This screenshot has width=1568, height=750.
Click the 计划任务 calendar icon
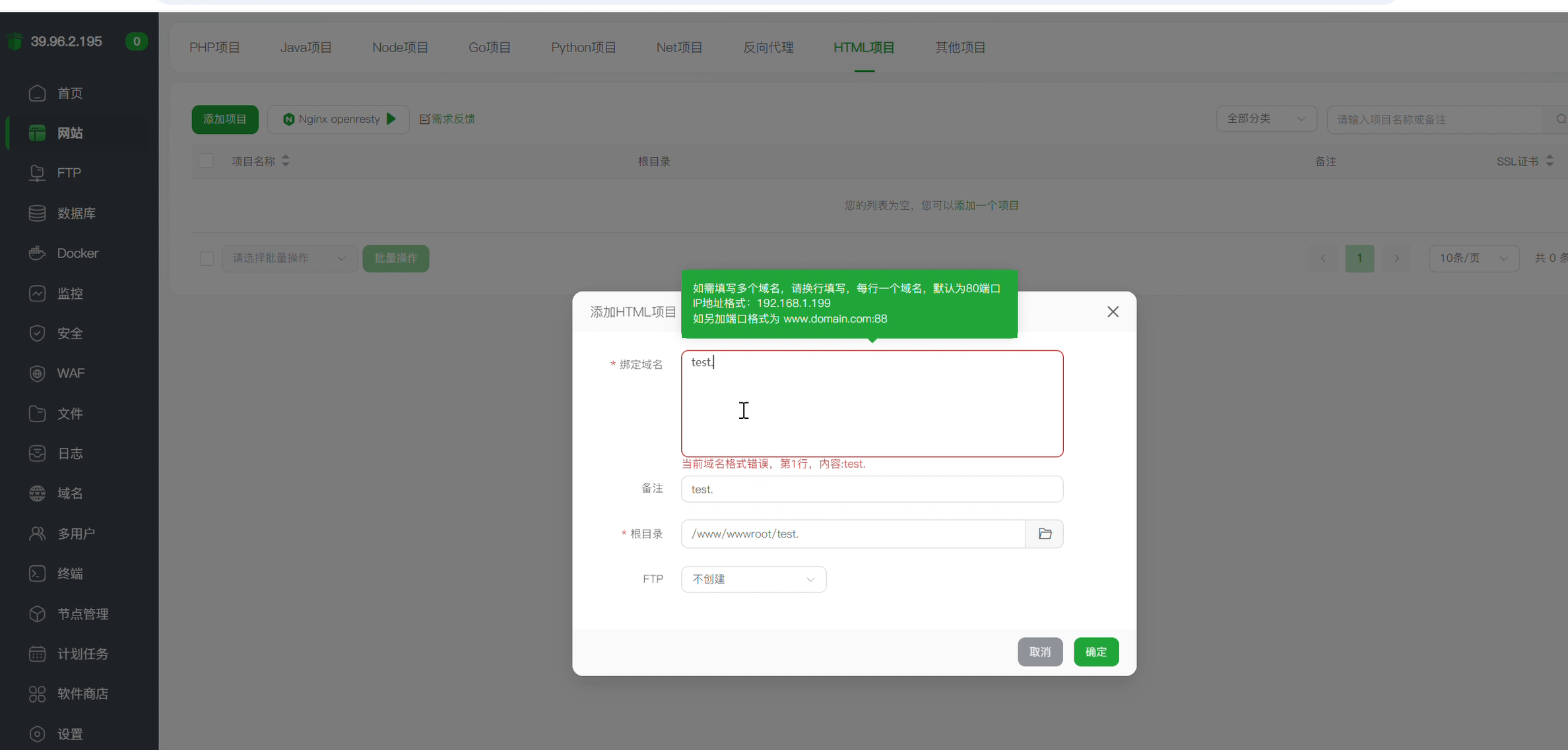(37, 654)
